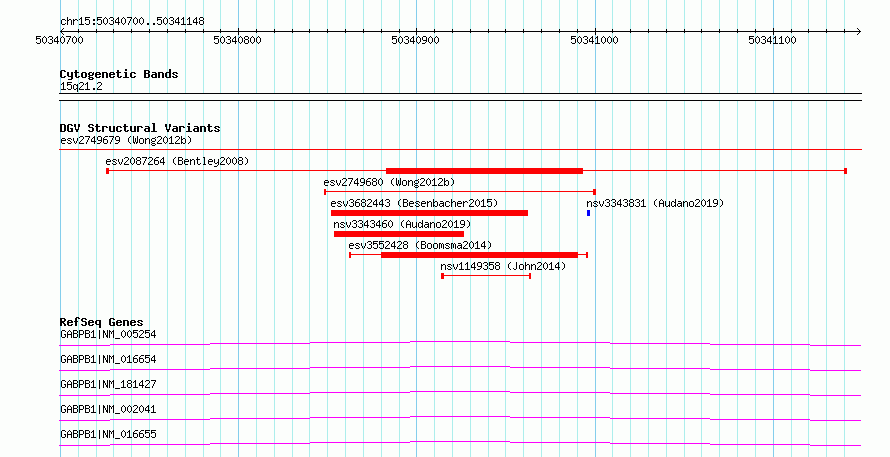Click the thick red bar of esv3552428
Image resolution: width=890 pixels, height=457 pixels.
pos(479,255)
